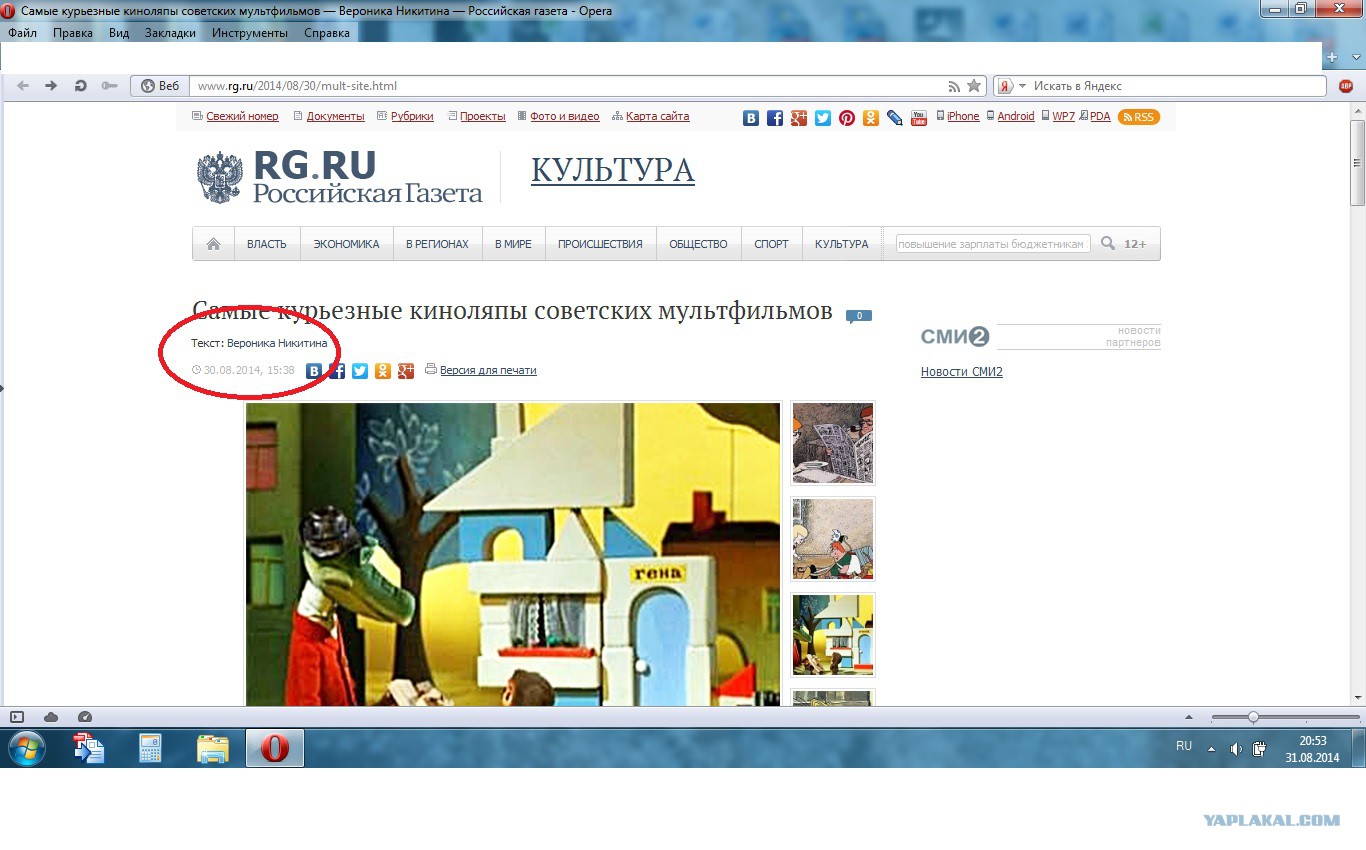The width and height of the screenshot is (1366, 850).
Task: Focus the site search input field
Action: tap(993, 244)
